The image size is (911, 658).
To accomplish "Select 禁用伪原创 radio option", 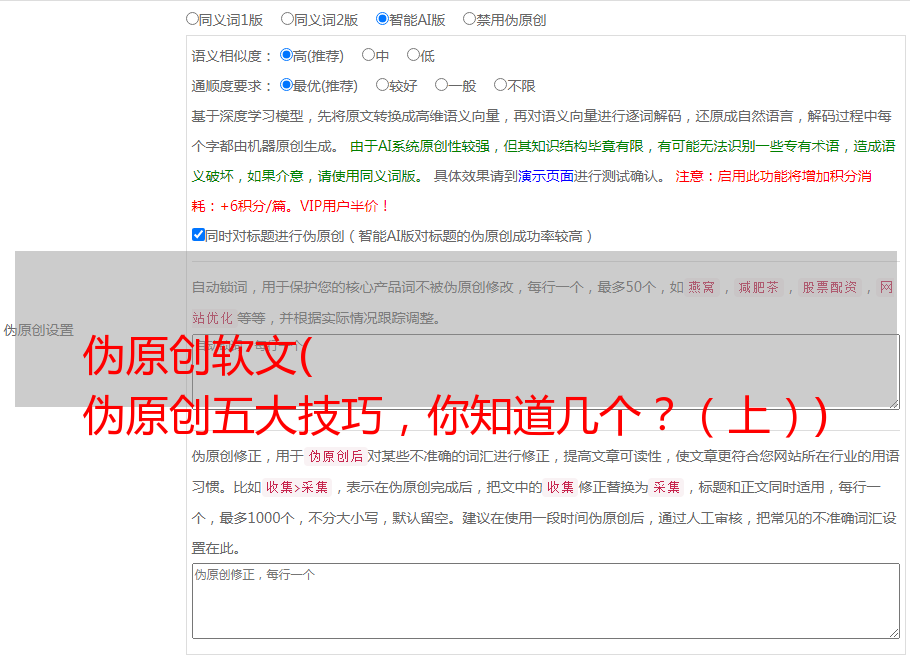I will click(x=469, y=19).
